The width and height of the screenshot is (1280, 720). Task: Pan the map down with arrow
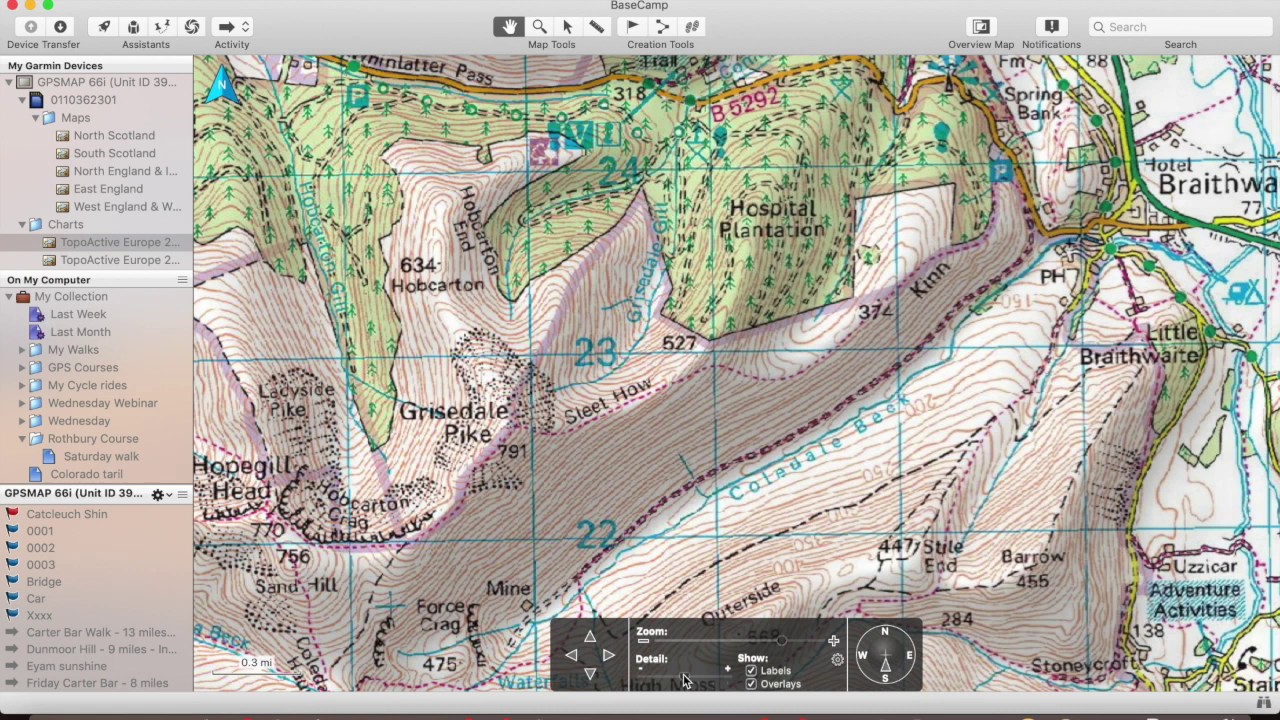(590, 674)
